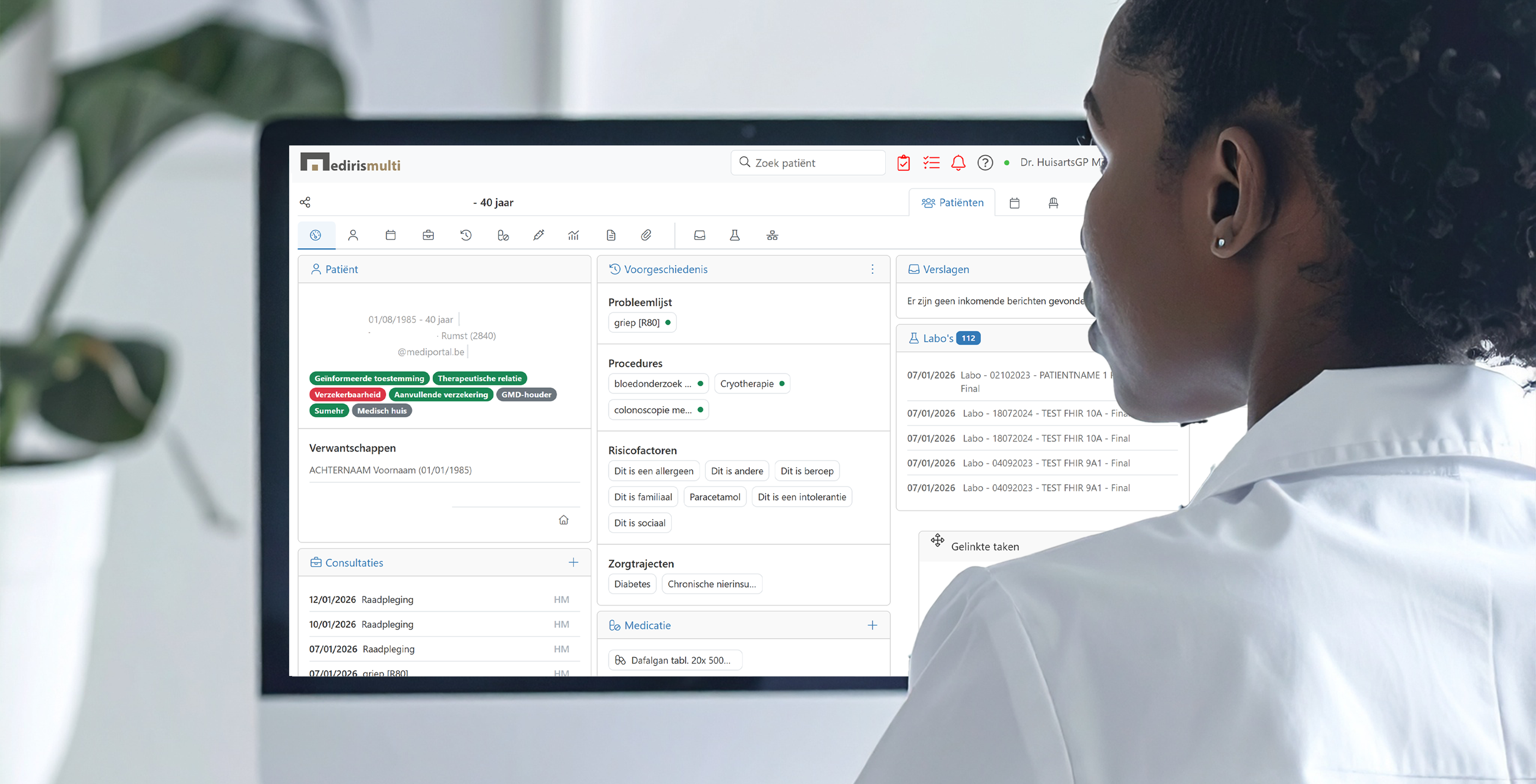
Task: Select the Chronische nierinsu... care pathway chip
Action: coord(712,584)
